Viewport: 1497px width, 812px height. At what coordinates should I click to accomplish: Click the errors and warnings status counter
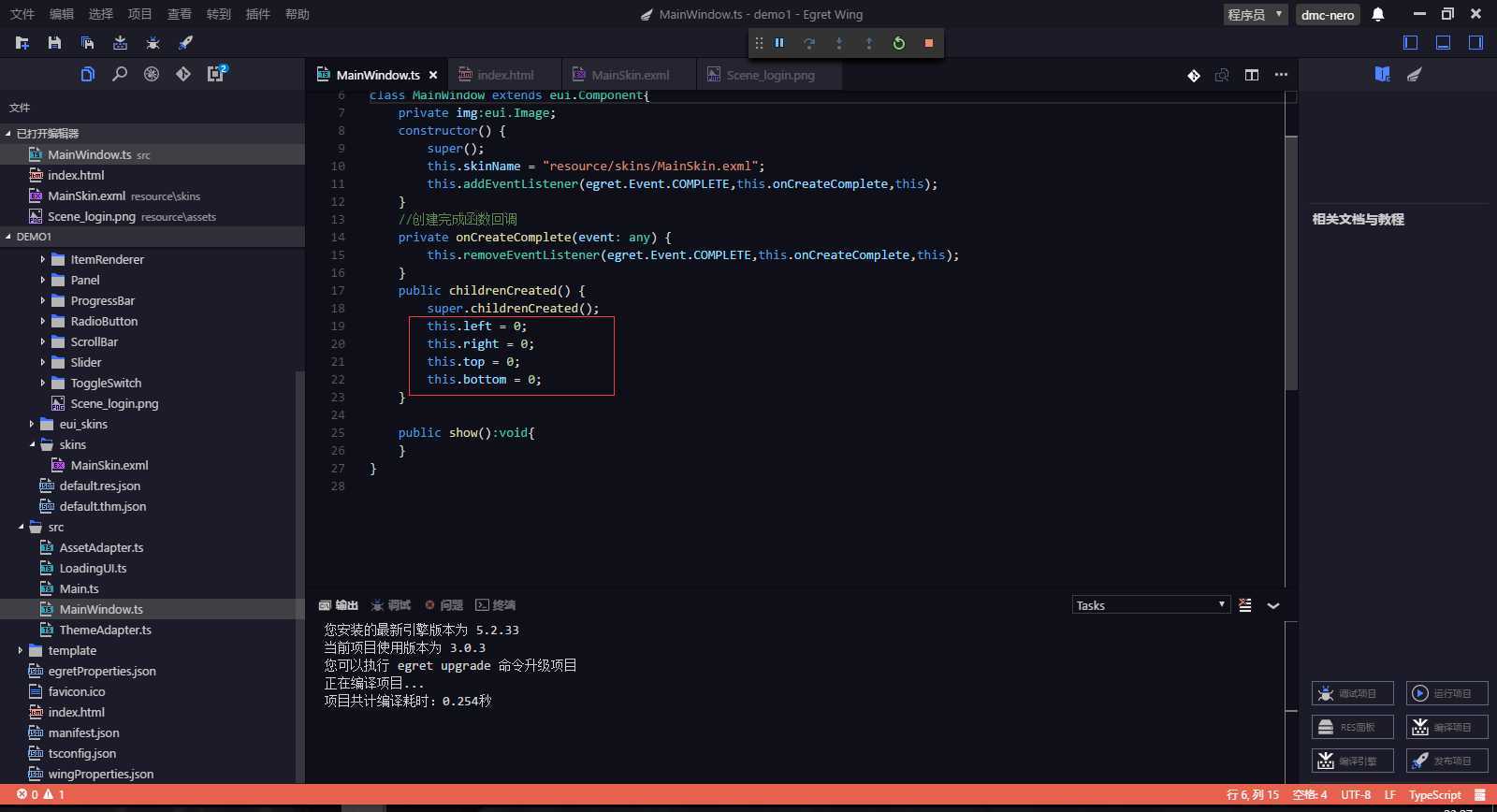tap(40, 794)
